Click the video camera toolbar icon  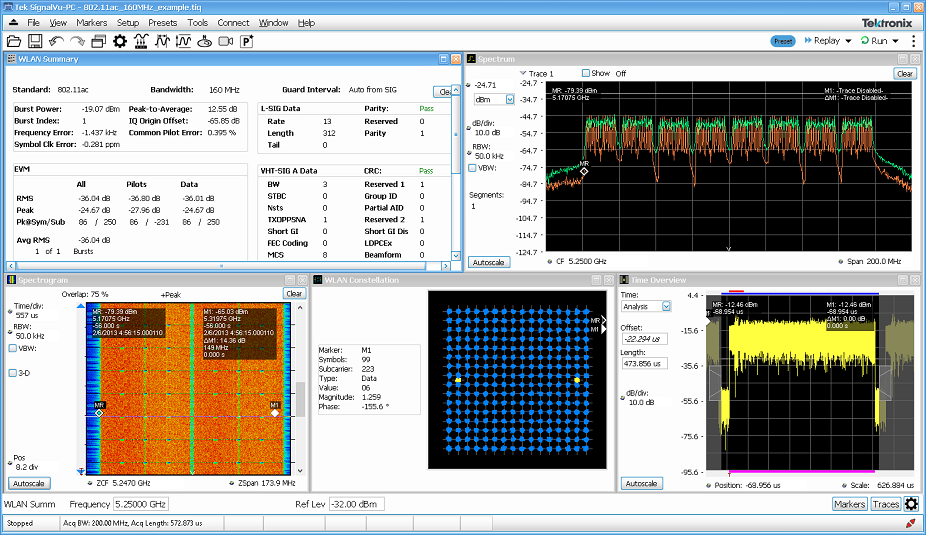pyautogui.click(x=225, y=41)
